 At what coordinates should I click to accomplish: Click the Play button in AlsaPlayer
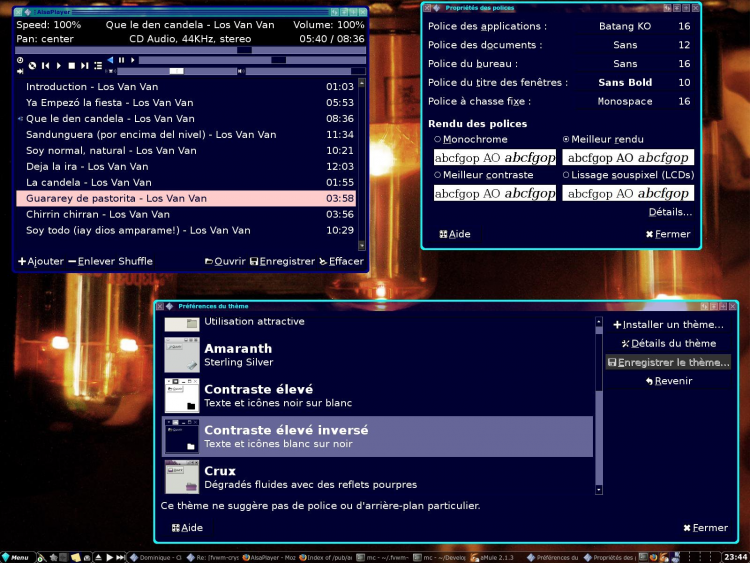(x=58, y=65)
